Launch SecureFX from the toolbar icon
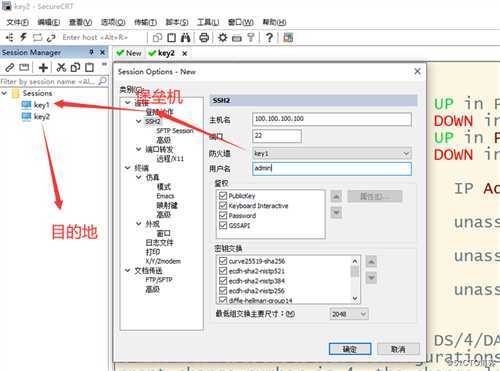500x371 pixels. [x=288, y=37]
